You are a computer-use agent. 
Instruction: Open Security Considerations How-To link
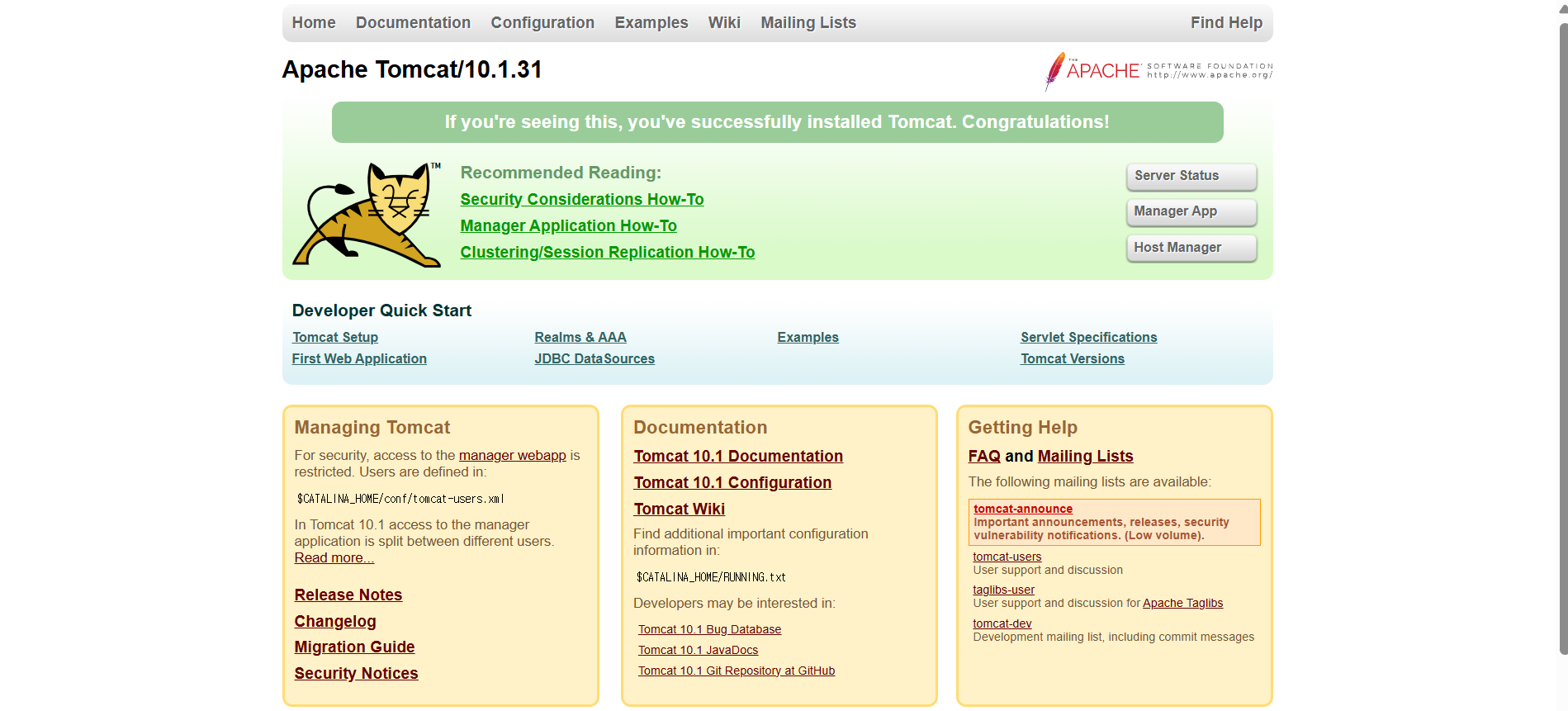tap(582, 199)
